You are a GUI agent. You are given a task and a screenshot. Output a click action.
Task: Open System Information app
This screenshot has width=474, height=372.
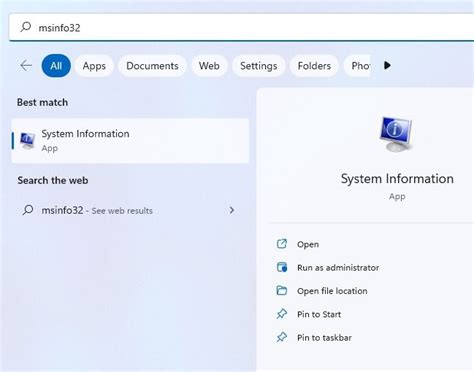[x=308, y=244]
